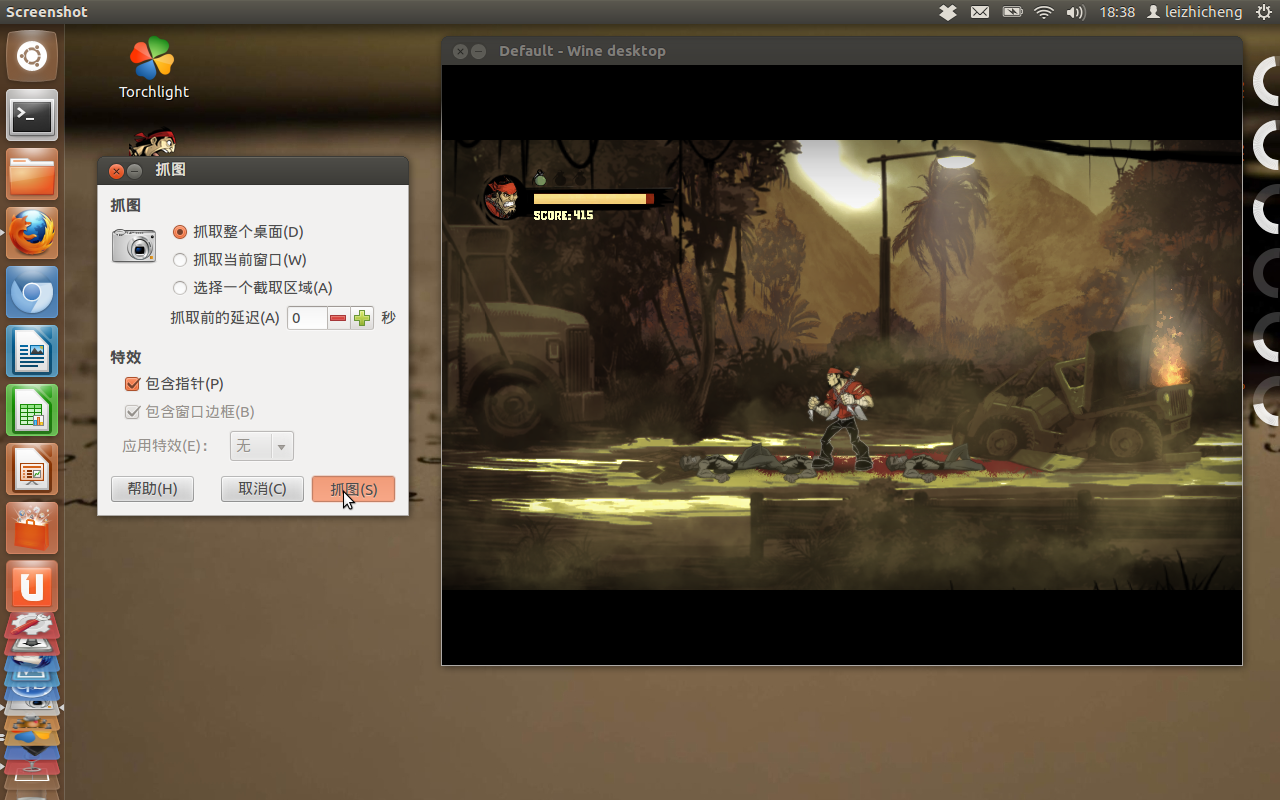Image resolution: width=1280 pixels, height=800 pixels.
Task: Click the Shank character standing in the game
Action: (840, 417)
